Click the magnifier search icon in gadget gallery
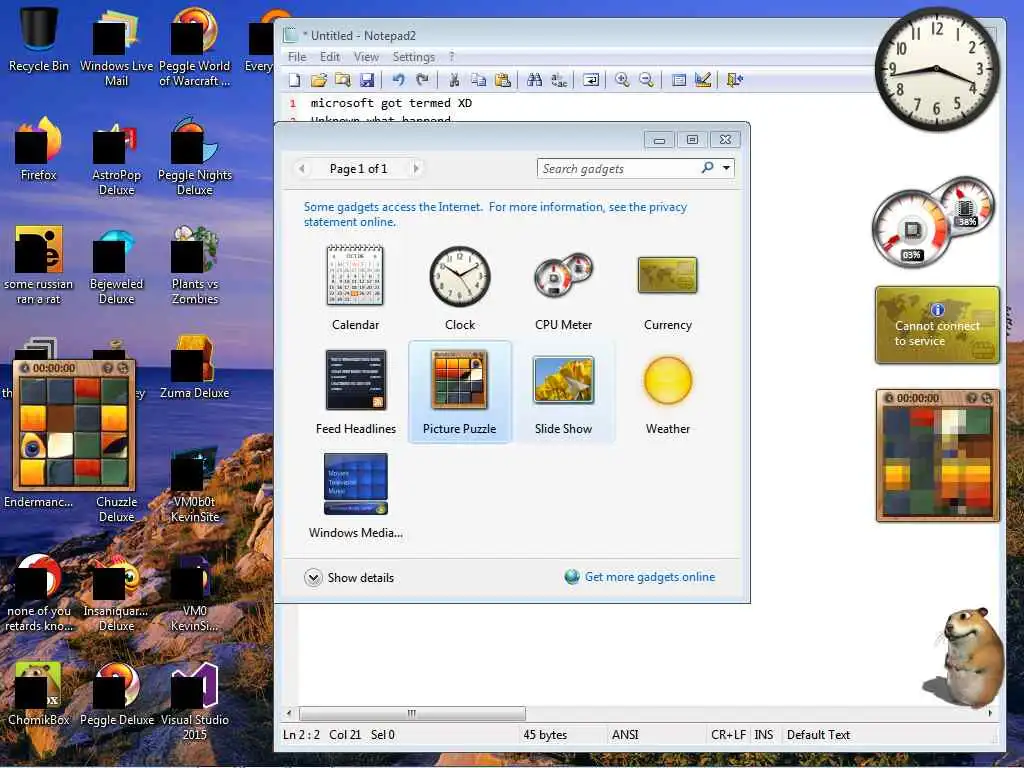This screenshot has height=768, width=1024. [x=707, y=168]
